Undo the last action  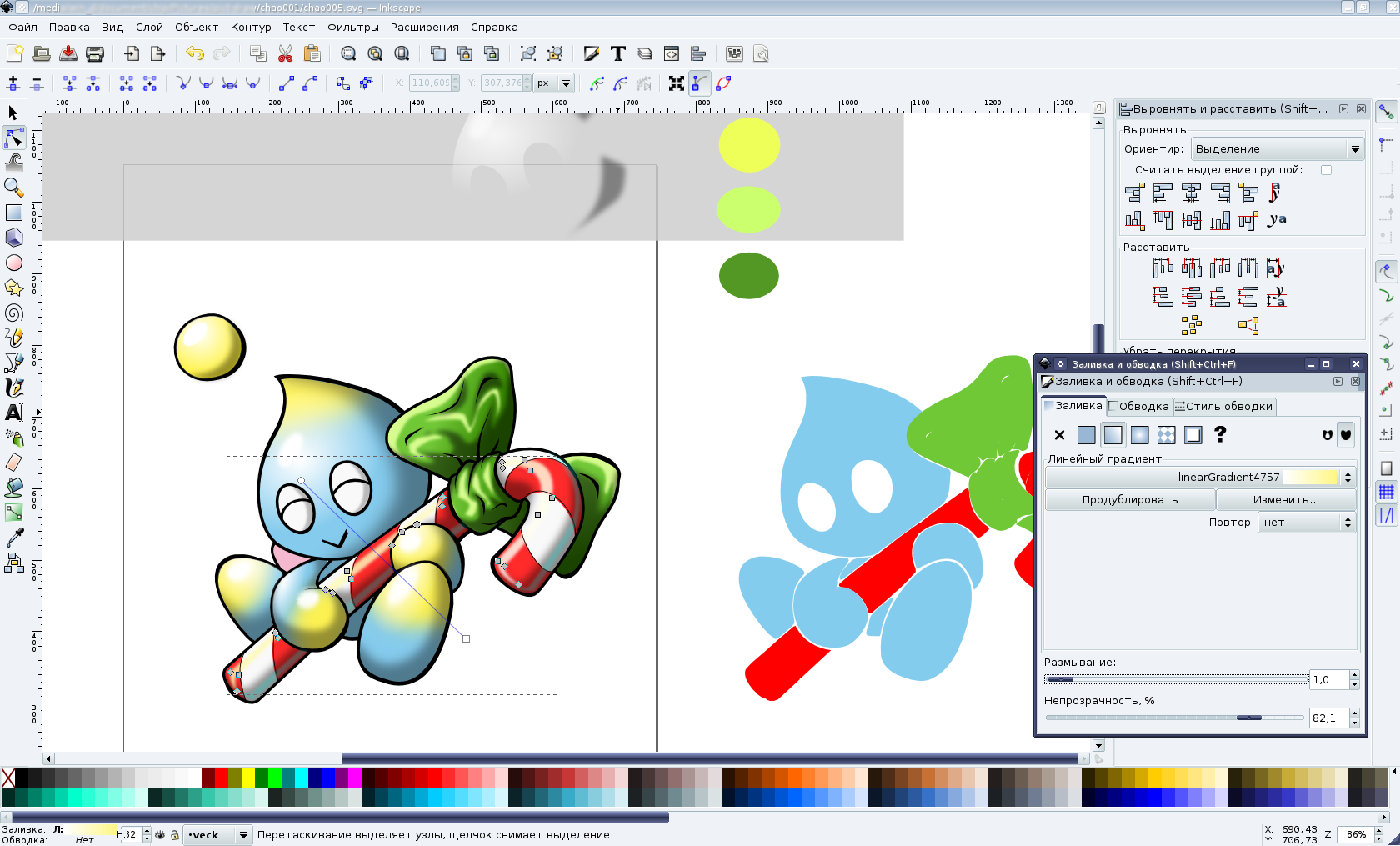tap(195, 53)
